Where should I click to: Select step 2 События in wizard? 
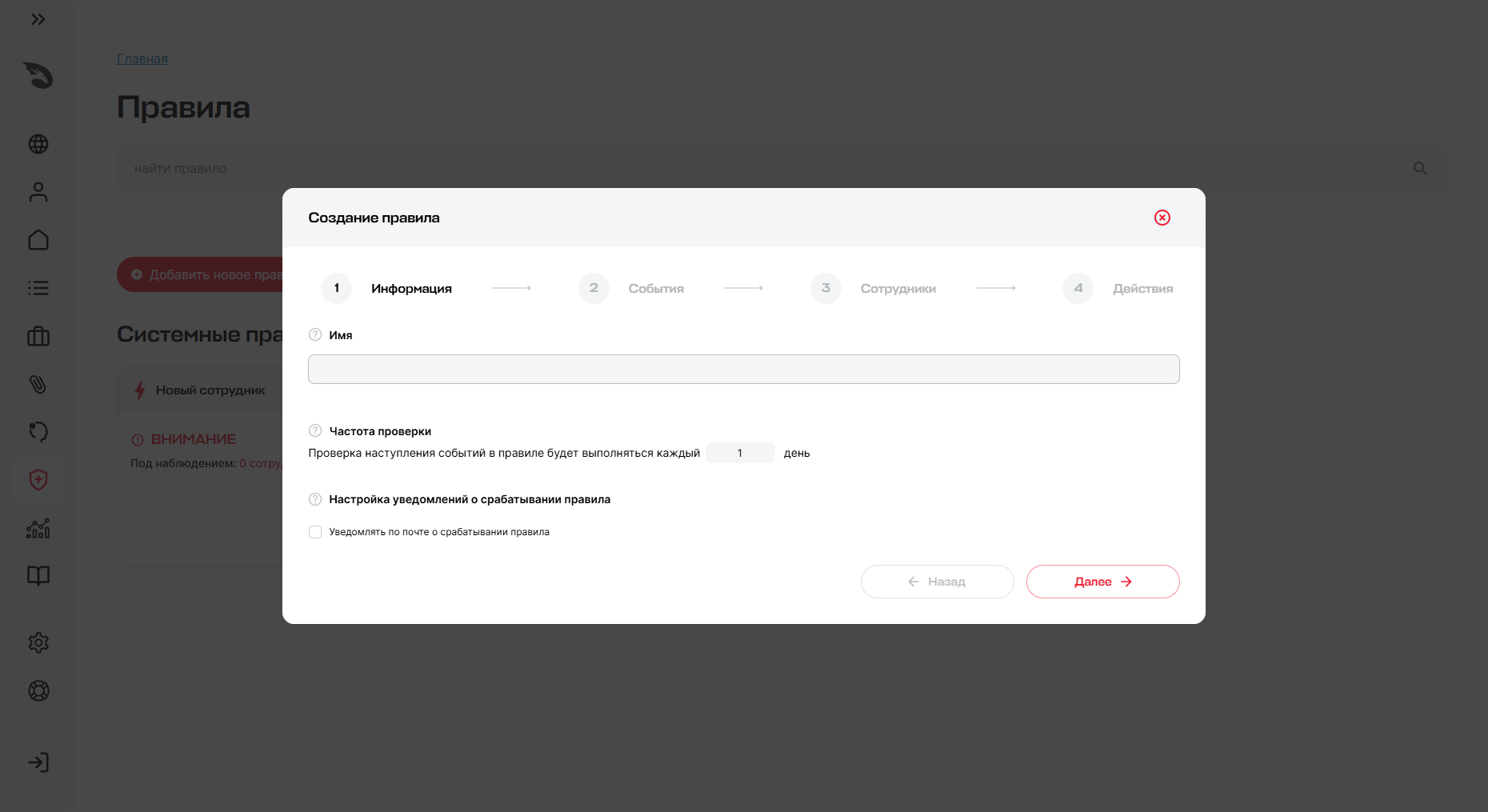tap(631, 288)
